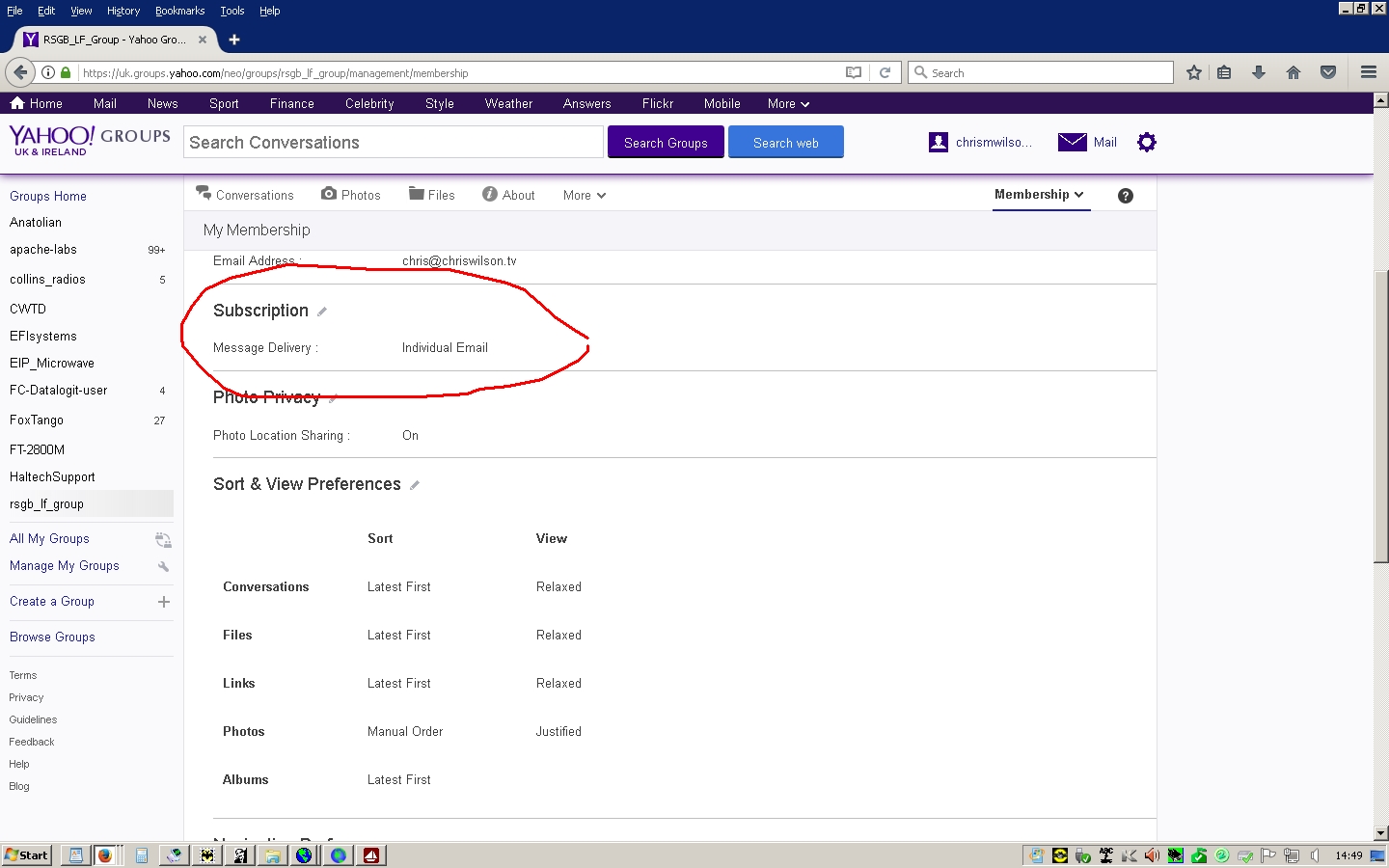Select the email text chris@chriswilson.tv
Viewport: 1389px width, 868px height.
[x=459, y=261]
